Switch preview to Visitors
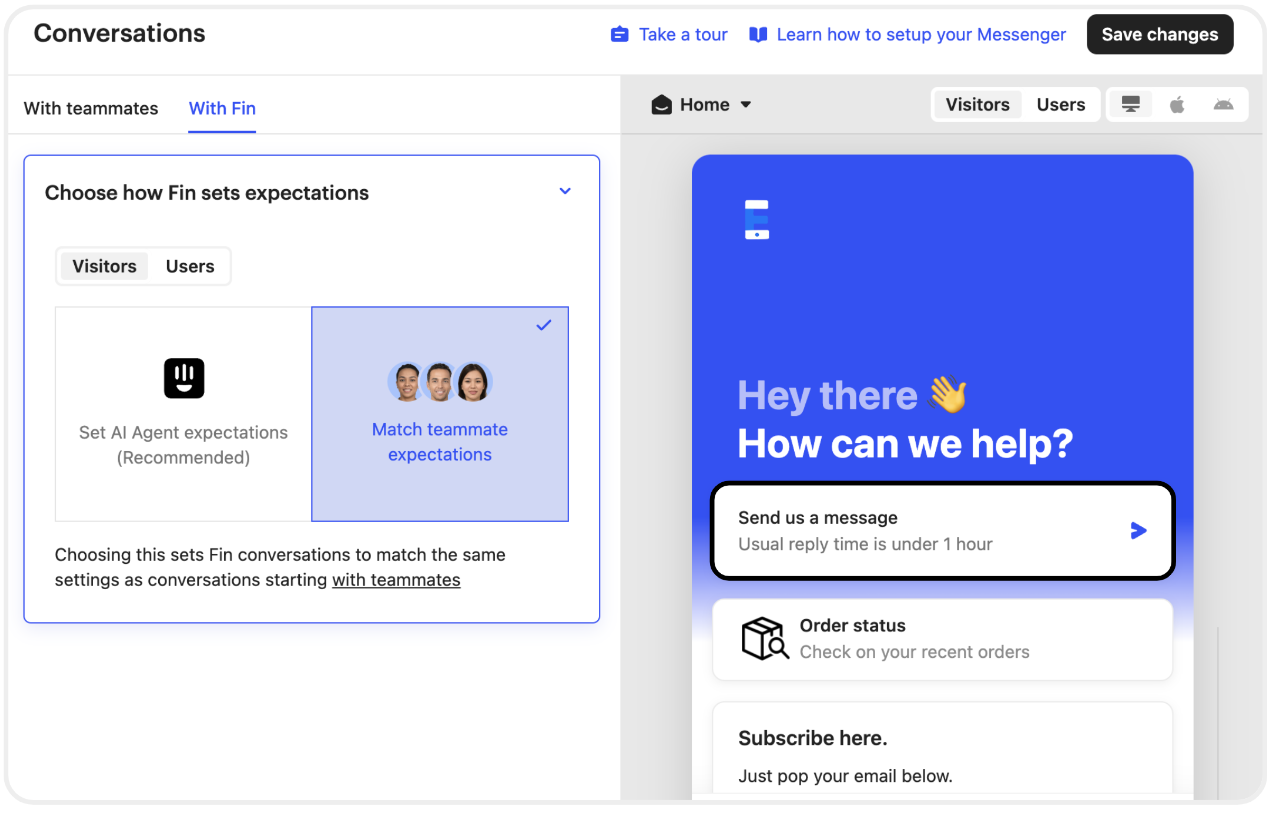The image size is (1270, 816). coord(977,104)
